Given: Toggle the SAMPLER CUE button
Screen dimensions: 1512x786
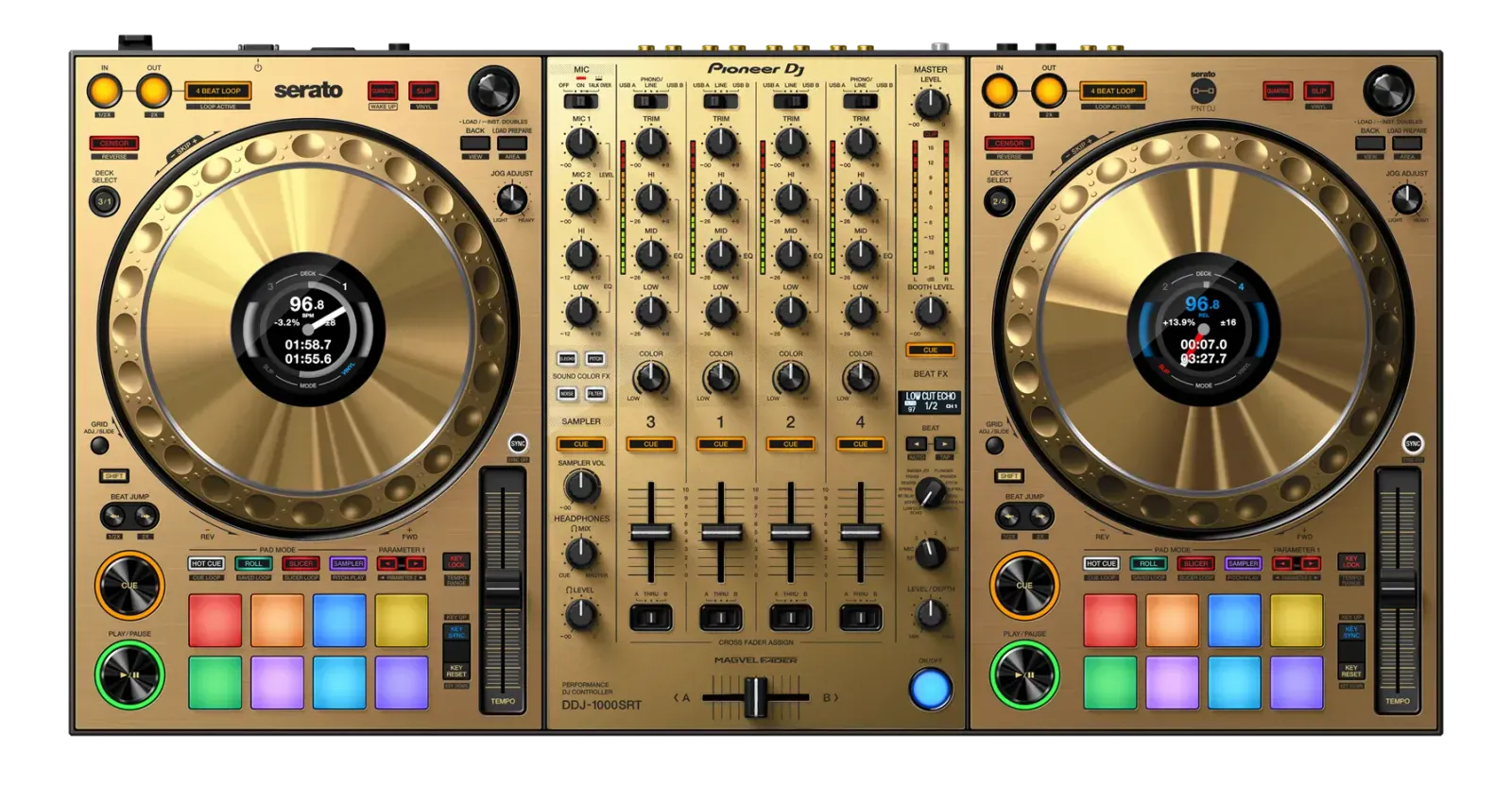Looking at the screenshot, I should coord(581,443).
